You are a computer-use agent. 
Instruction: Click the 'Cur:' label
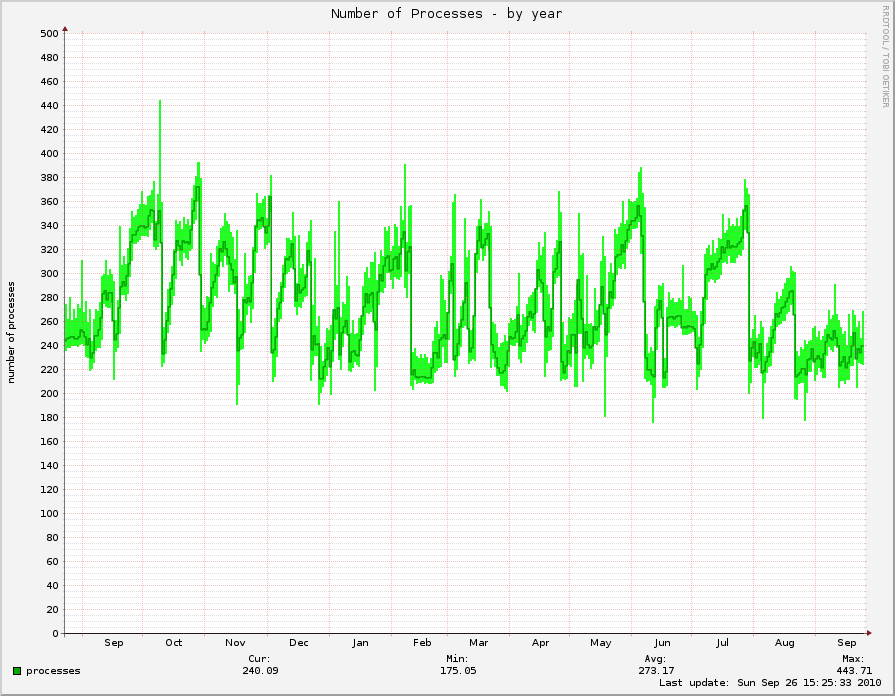(260, 658)
